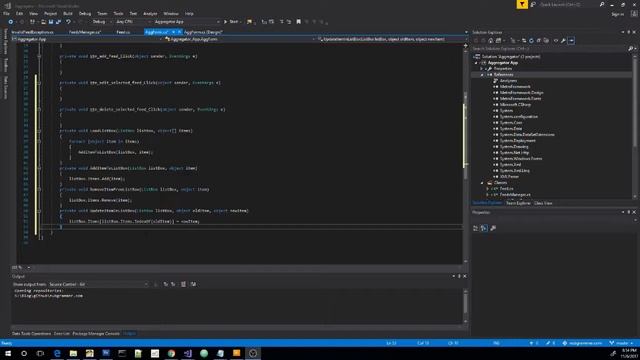Open File Explorer from the taskbar
Viewport: 640px width, 360px height.
point(73,353)
